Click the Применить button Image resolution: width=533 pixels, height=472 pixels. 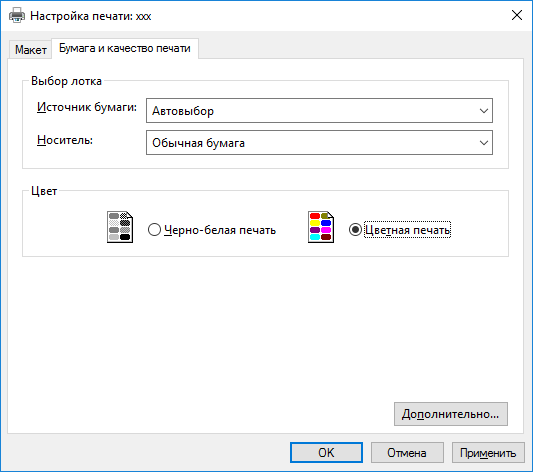[x=488, y=453]
